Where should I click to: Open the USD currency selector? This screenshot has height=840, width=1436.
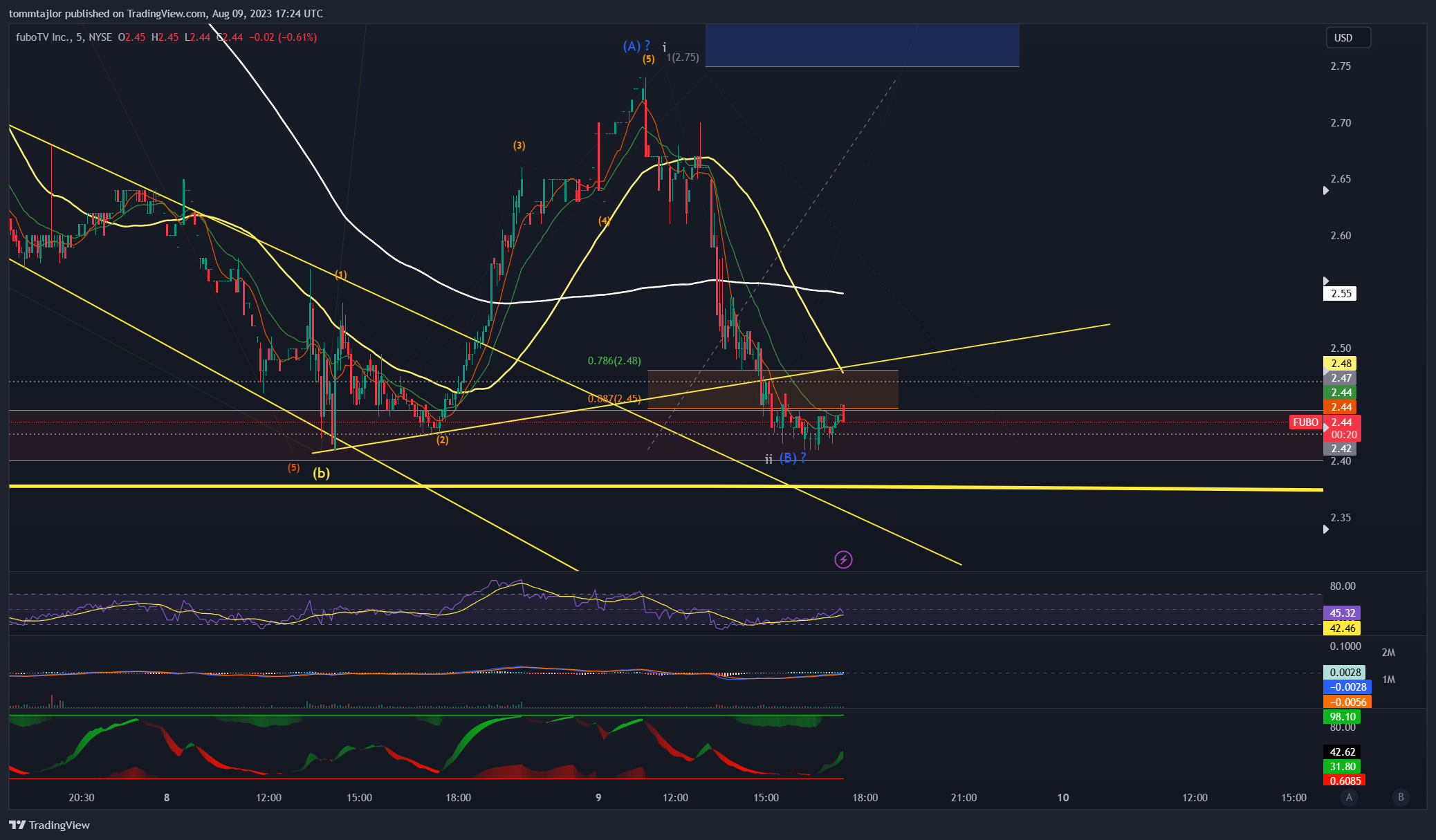pyautogui.click(x=1347, y=38)
